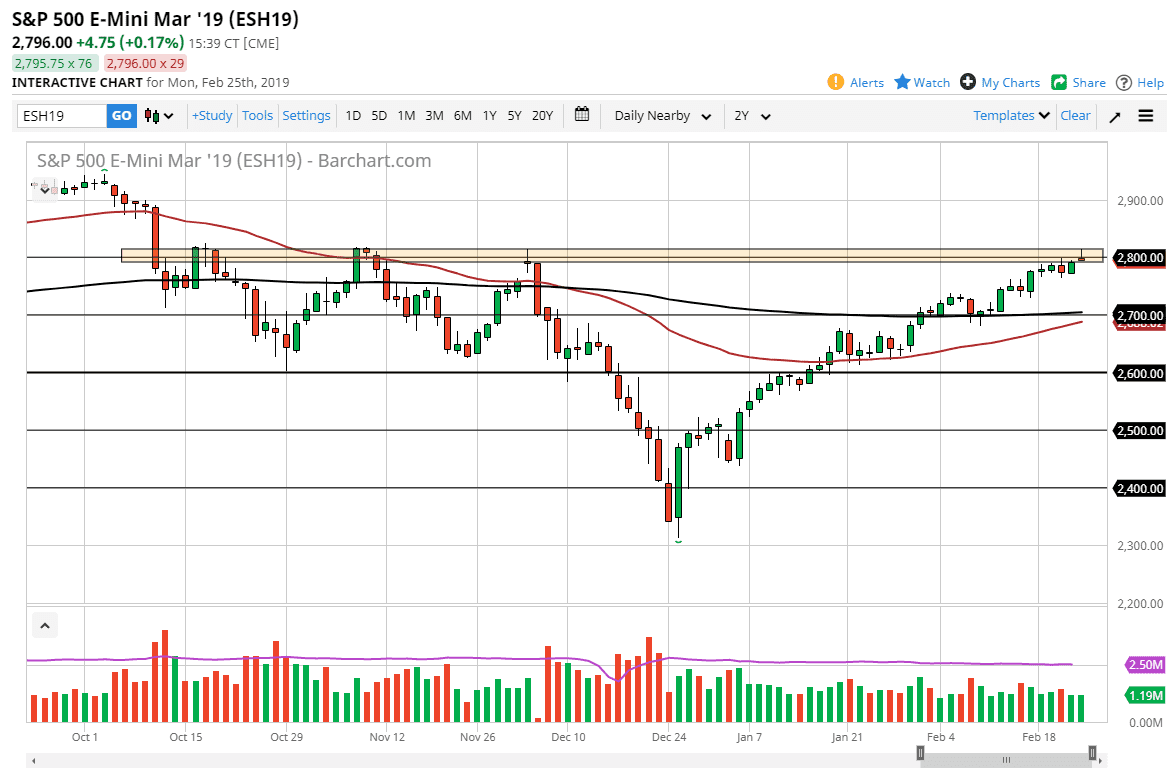Open the Tools menu

(257, 115)
